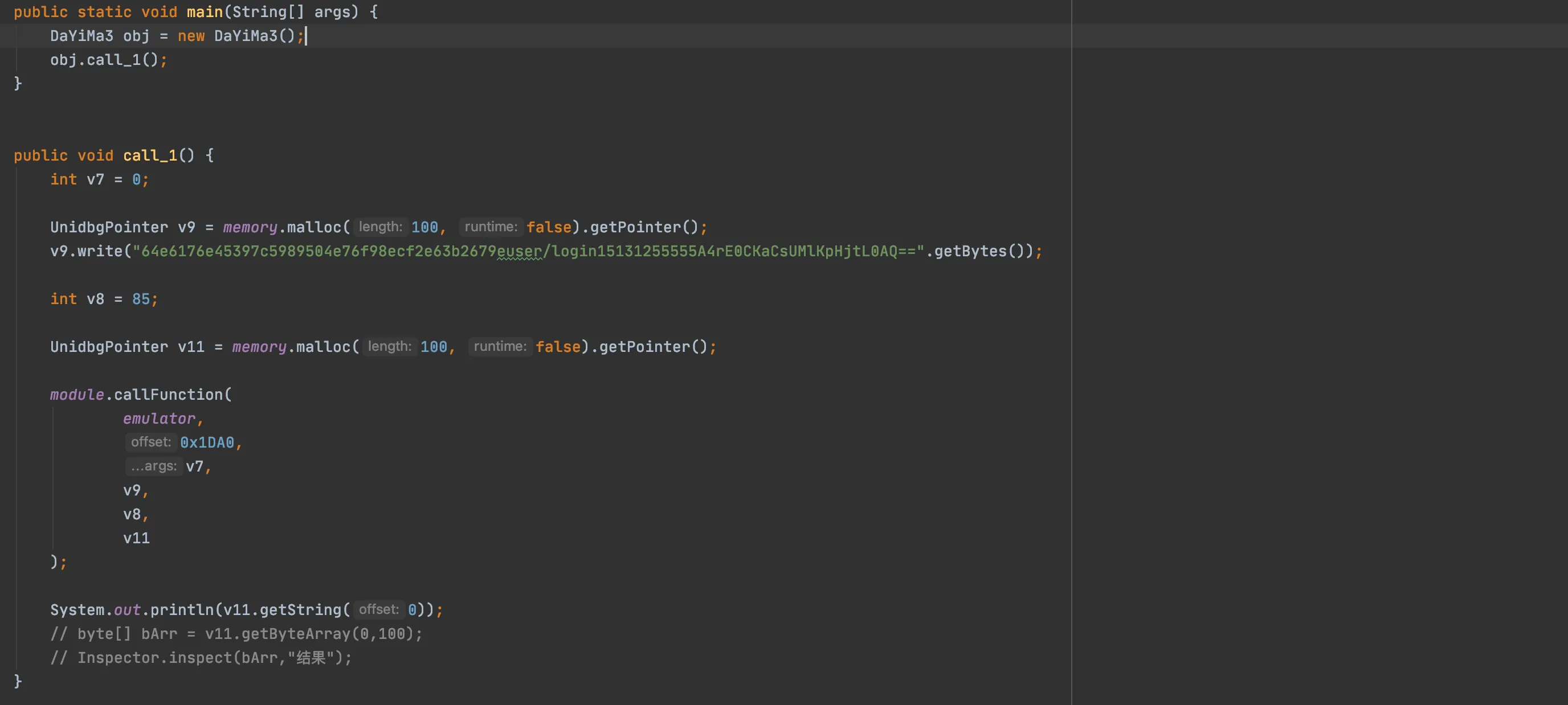Click the v11 UnidbgPointer declaration
The image size is (1568, 705).
(190, 347)
